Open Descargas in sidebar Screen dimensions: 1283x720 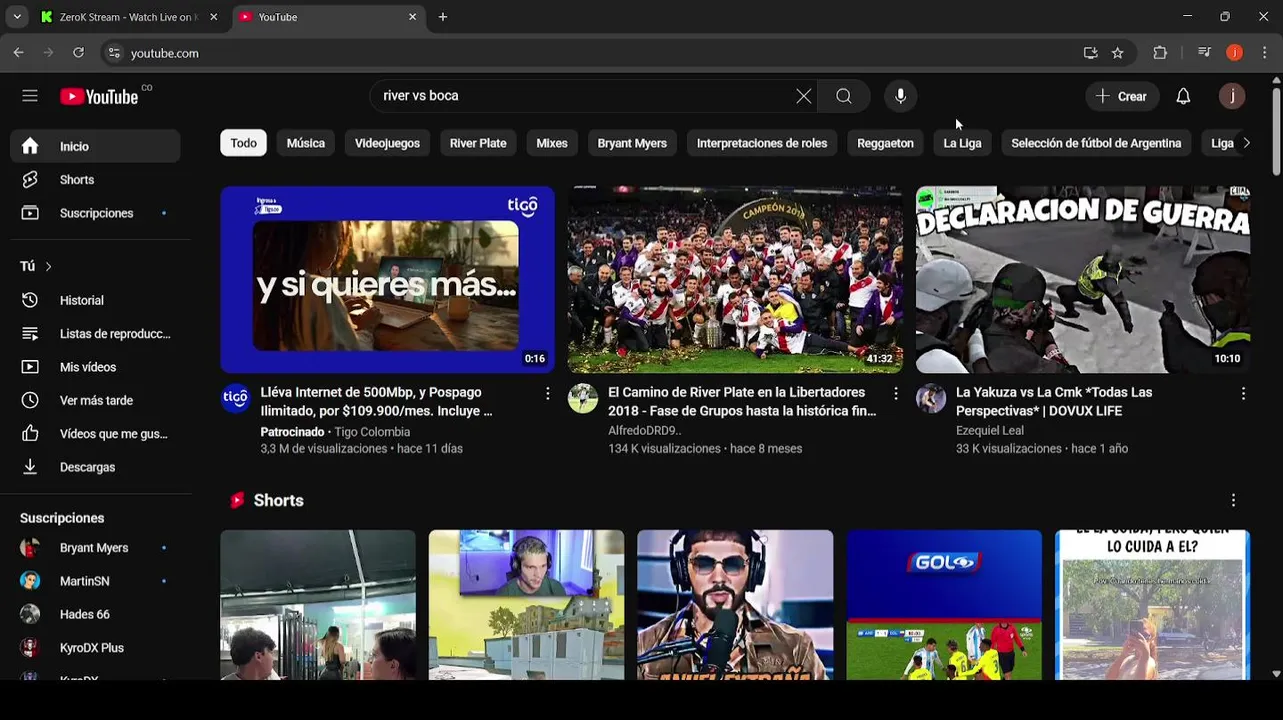click(x=95, y=467)
